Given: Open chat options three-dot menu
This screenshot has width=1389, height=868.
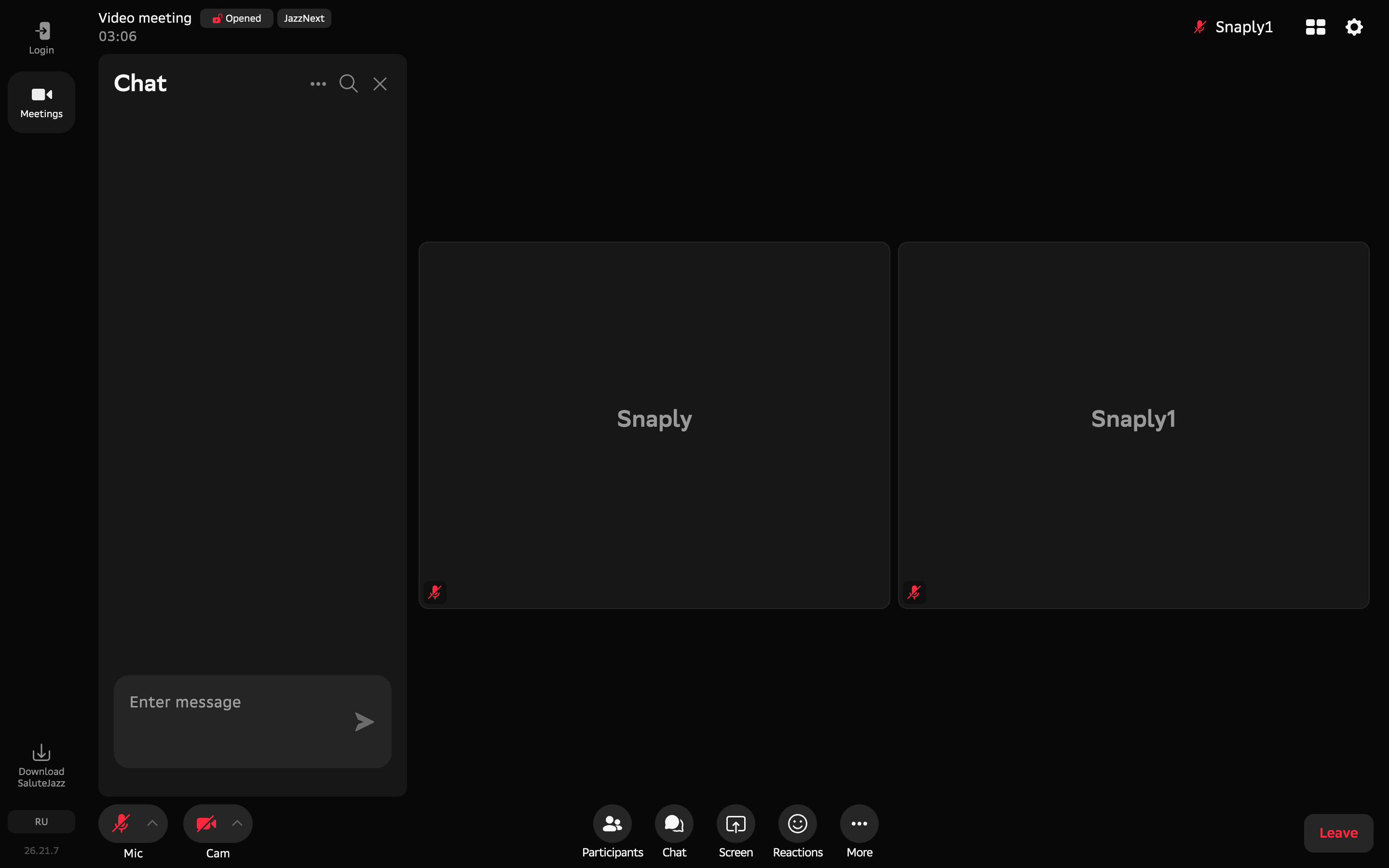Looking at the screenshot, I should click(318, 84).
